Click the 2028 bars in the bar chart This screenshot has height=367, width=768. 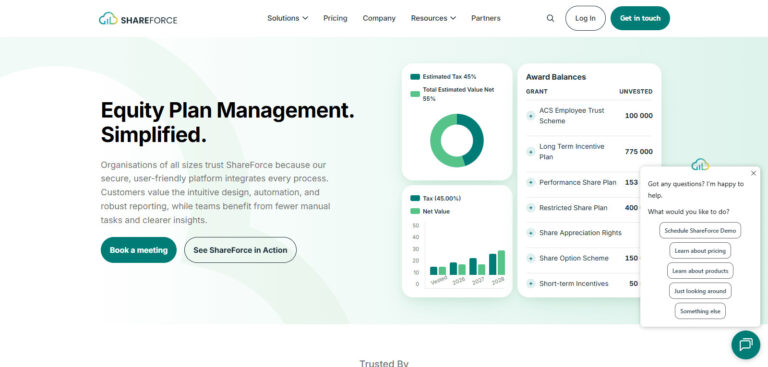(497, 263)
